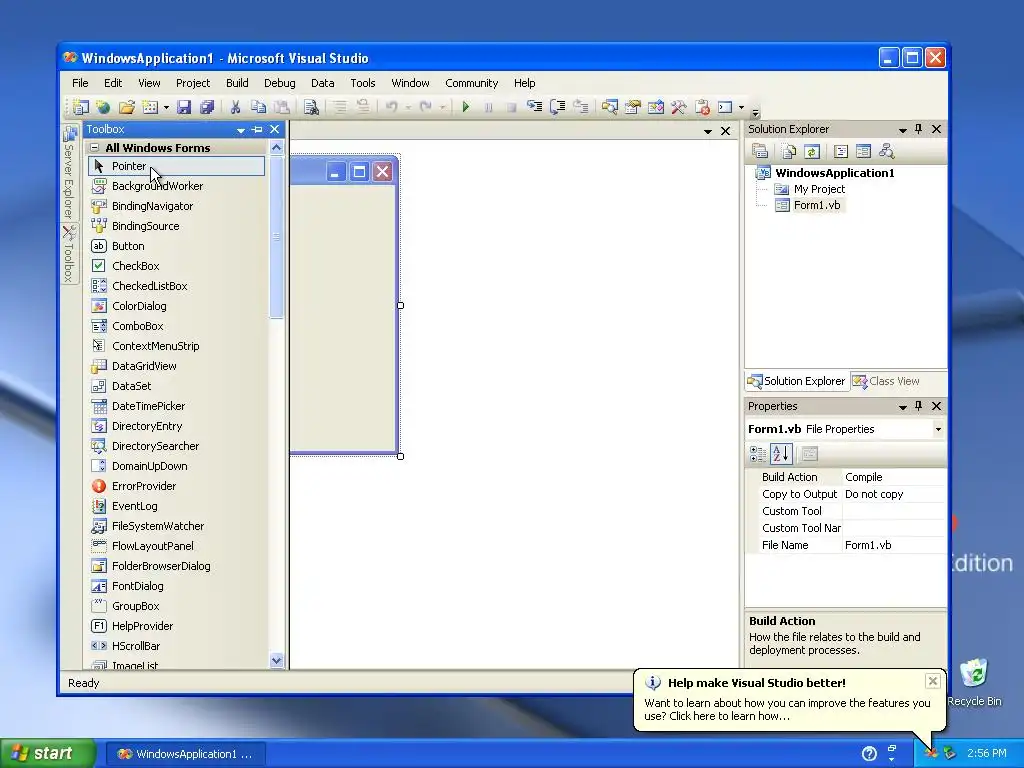The image size is (1024, 768).
Task: Click WindowsApplication1 taskbar button
Action: (185, 754)
